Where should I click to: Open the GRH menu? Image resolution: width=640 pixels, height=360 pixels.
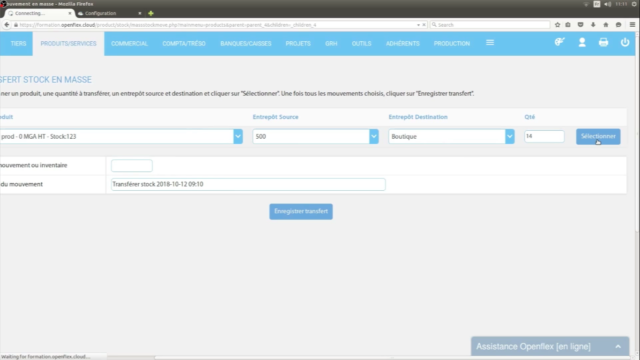click(x=331, y=43)
